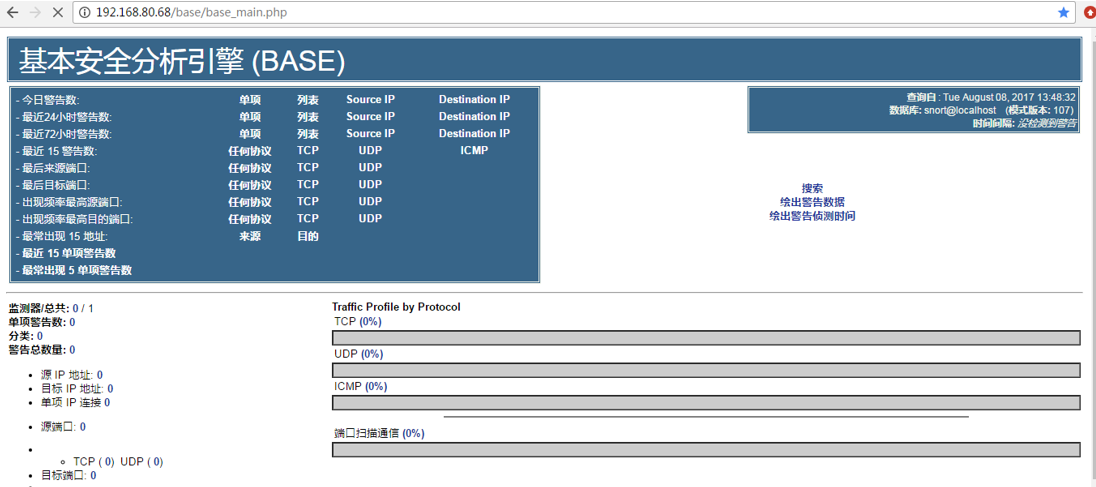Click the 目标 IP 地址 count
1096x487 pixels.
coord(110,388)
